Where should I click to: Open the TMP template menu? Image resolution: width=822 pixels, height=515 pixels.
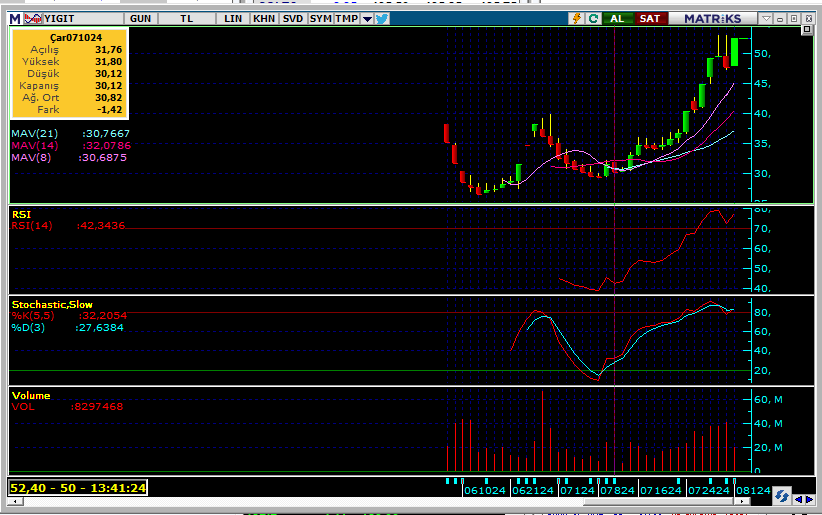click(x=346, y=18)
